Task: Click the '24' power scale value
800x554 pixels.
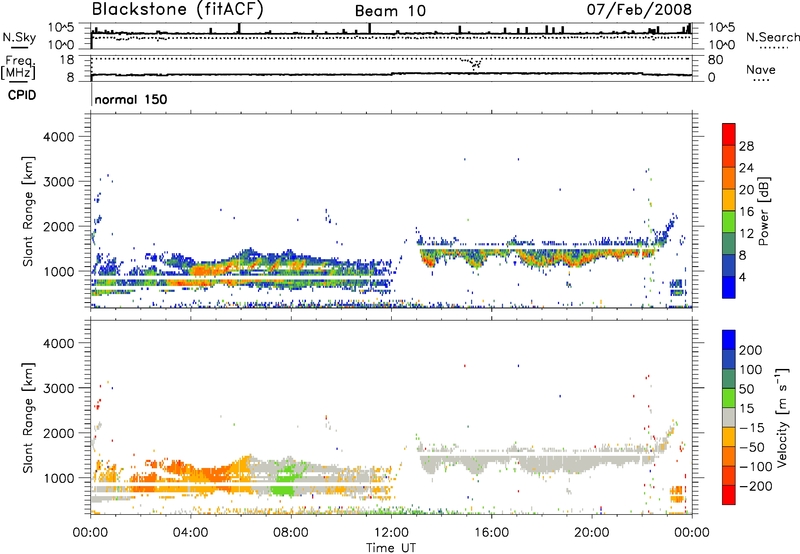Action: tap(746, 168)
